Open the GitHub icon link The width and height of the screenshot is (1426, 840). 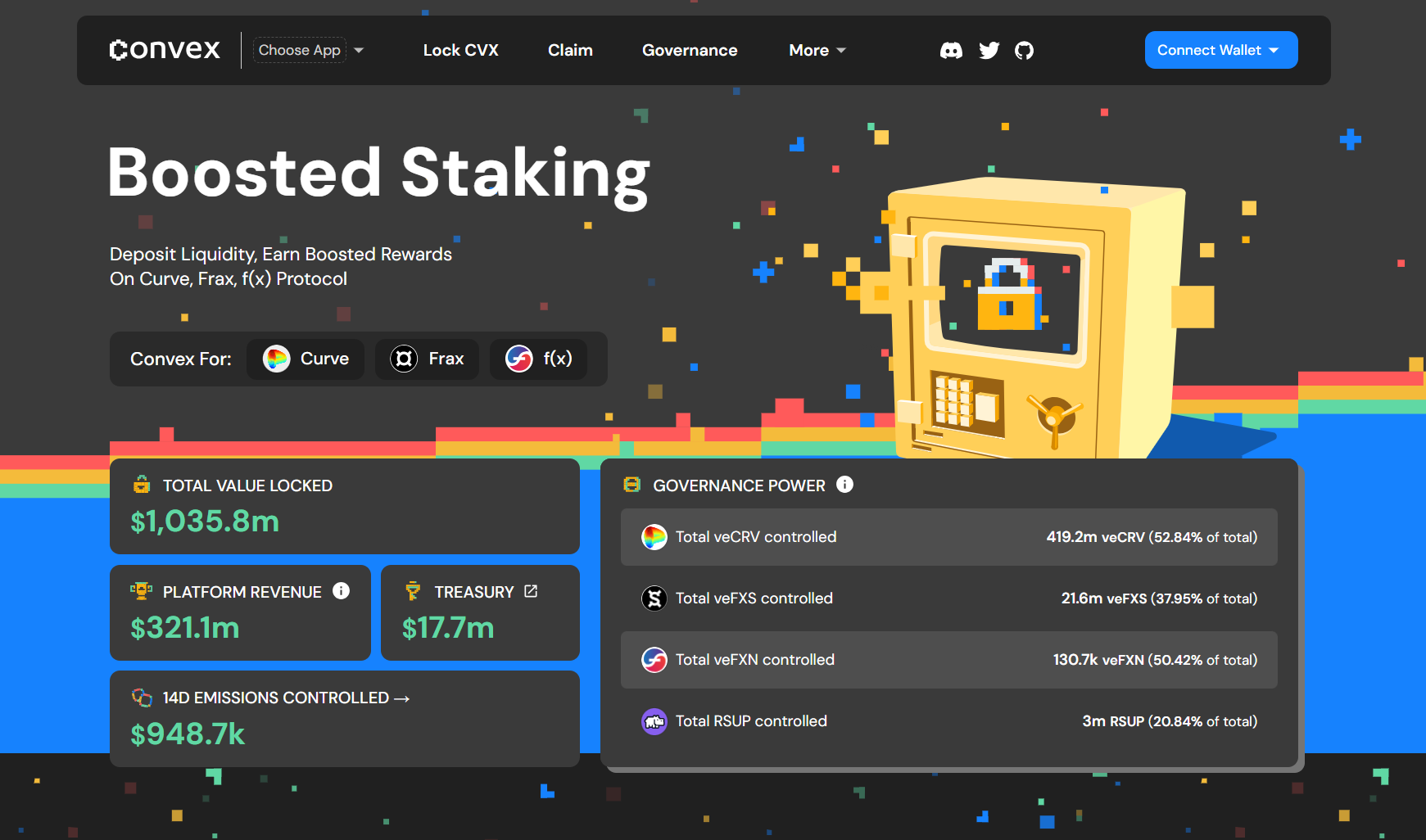(x=1024, y=51)
